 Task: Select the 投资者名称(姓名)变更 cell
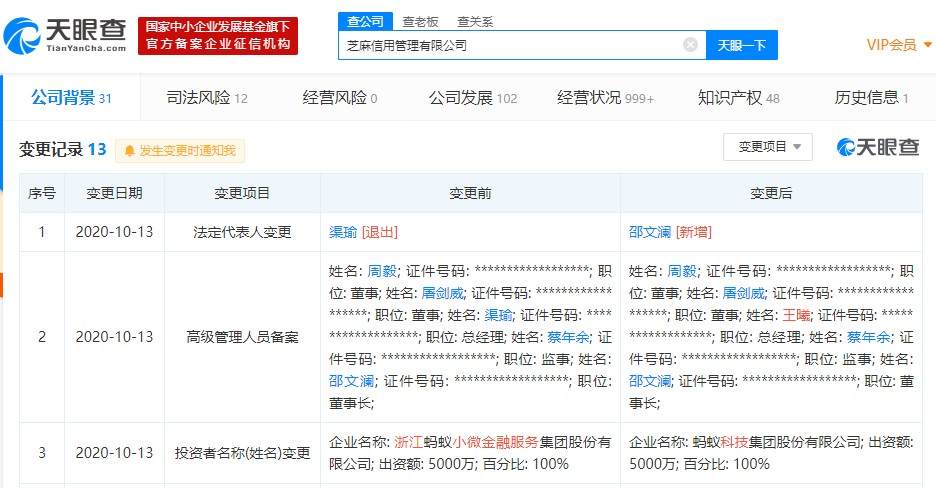[242, 453]
